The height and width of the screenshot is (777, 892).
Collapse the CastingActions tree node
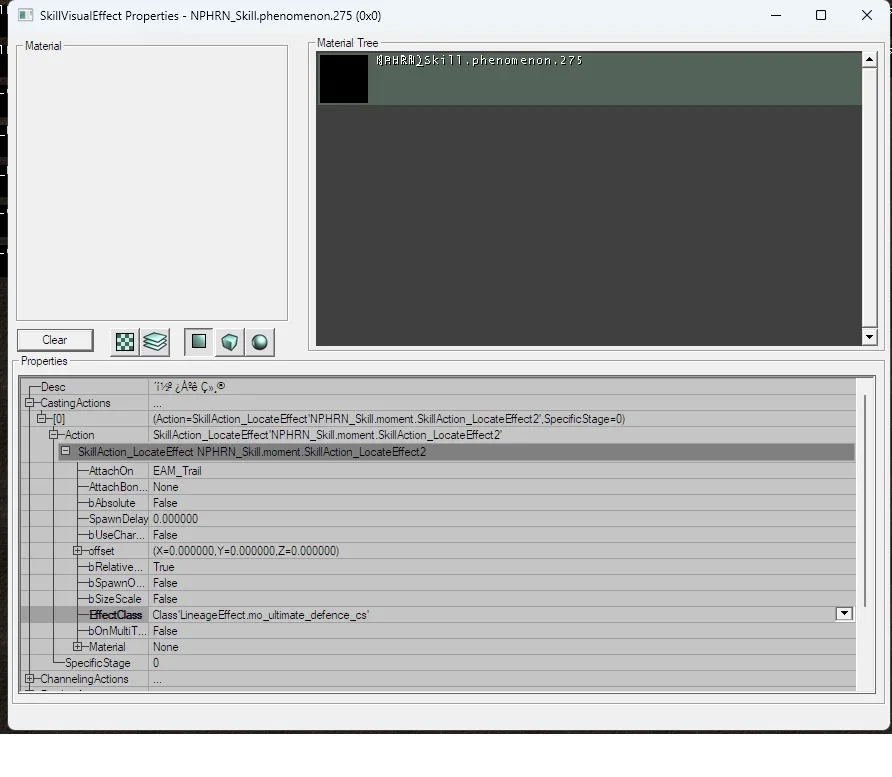30,403
